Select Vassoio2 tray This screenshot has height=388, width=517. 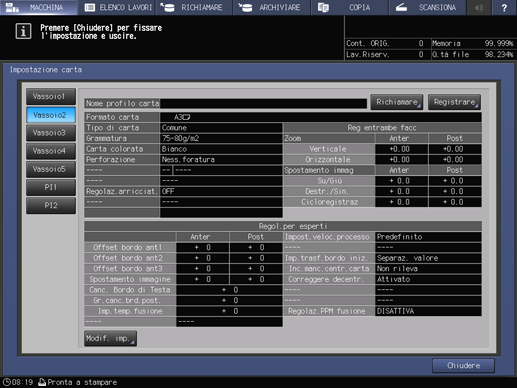pos(51,115)
